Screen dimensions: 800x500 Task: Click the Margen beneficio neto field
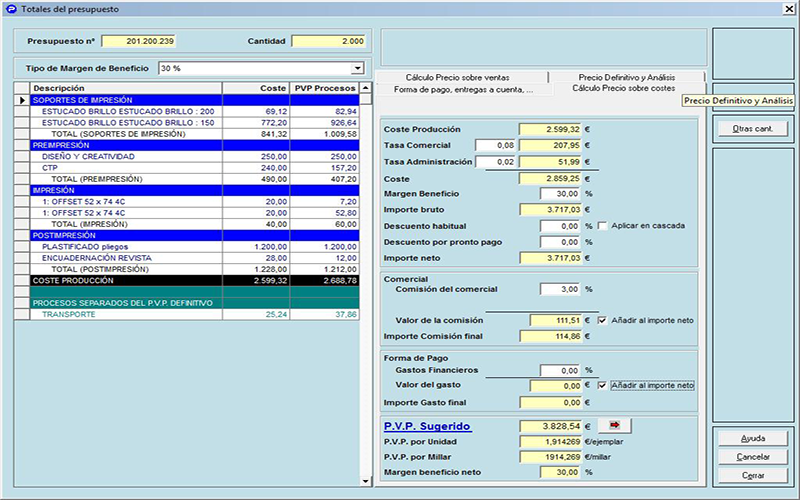(x=561, y=472)
